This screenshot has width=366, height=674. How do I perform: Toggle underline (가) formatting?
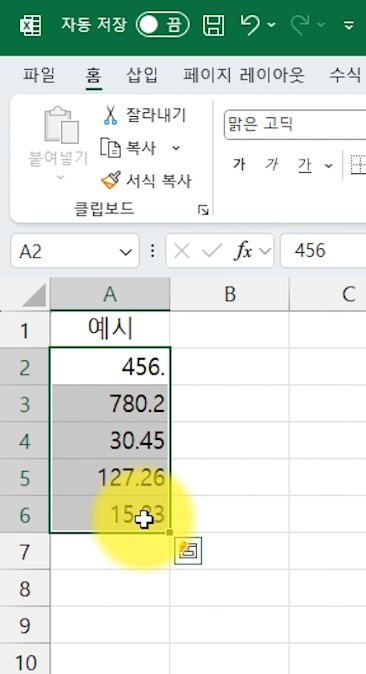[x=304, y=165]
